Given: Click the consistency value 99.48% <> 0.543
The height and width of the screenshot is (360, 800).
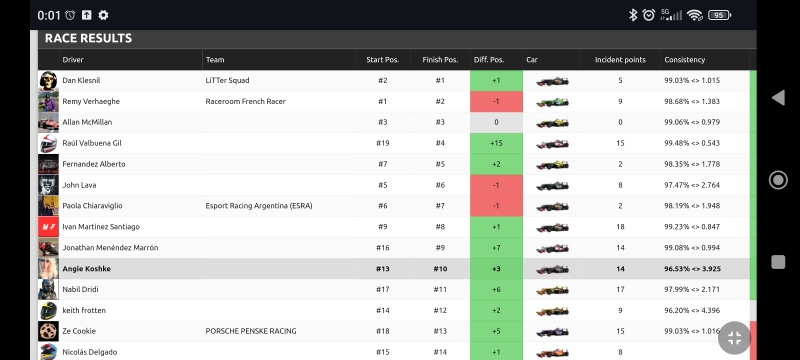Looking at the screenshot, I should [x=692, y=143].
